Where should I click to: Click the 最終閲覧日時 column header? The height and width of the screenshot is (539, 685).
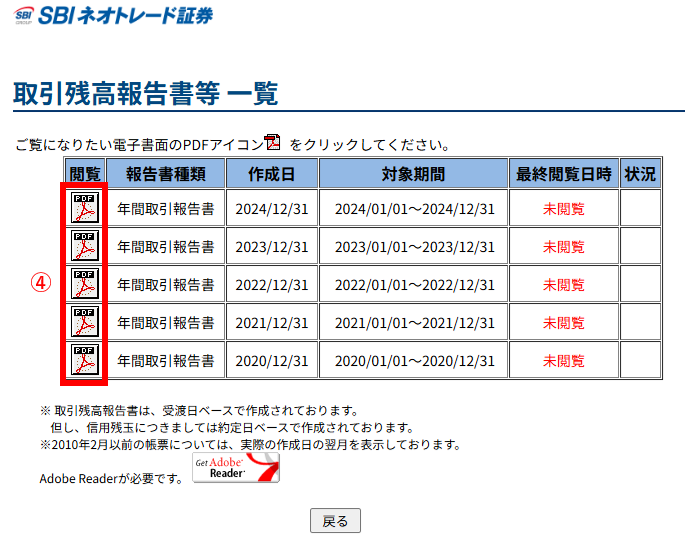(x=563, y=173)
